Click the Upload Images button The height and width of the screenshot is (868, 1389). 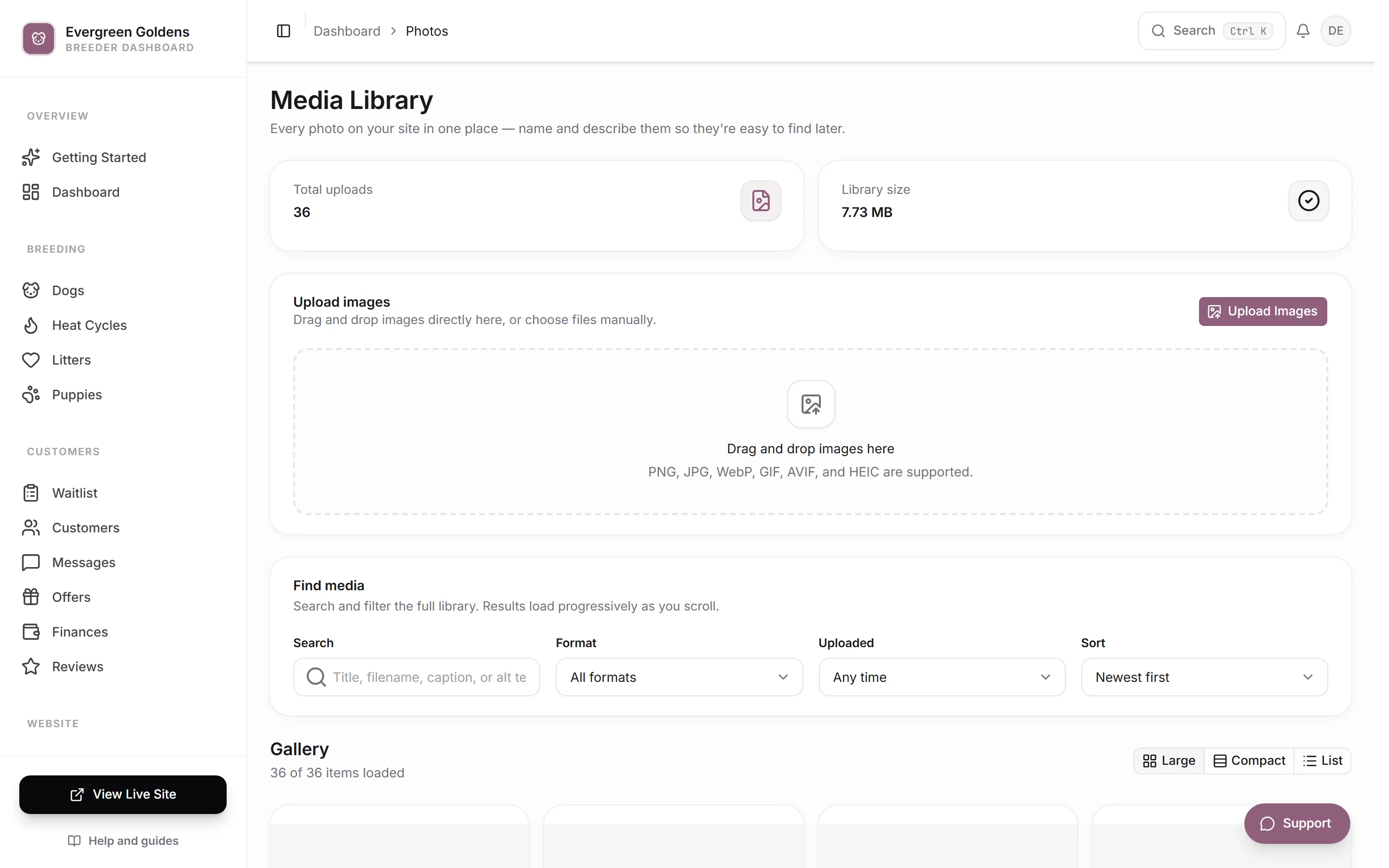(x=1263, y=311)
